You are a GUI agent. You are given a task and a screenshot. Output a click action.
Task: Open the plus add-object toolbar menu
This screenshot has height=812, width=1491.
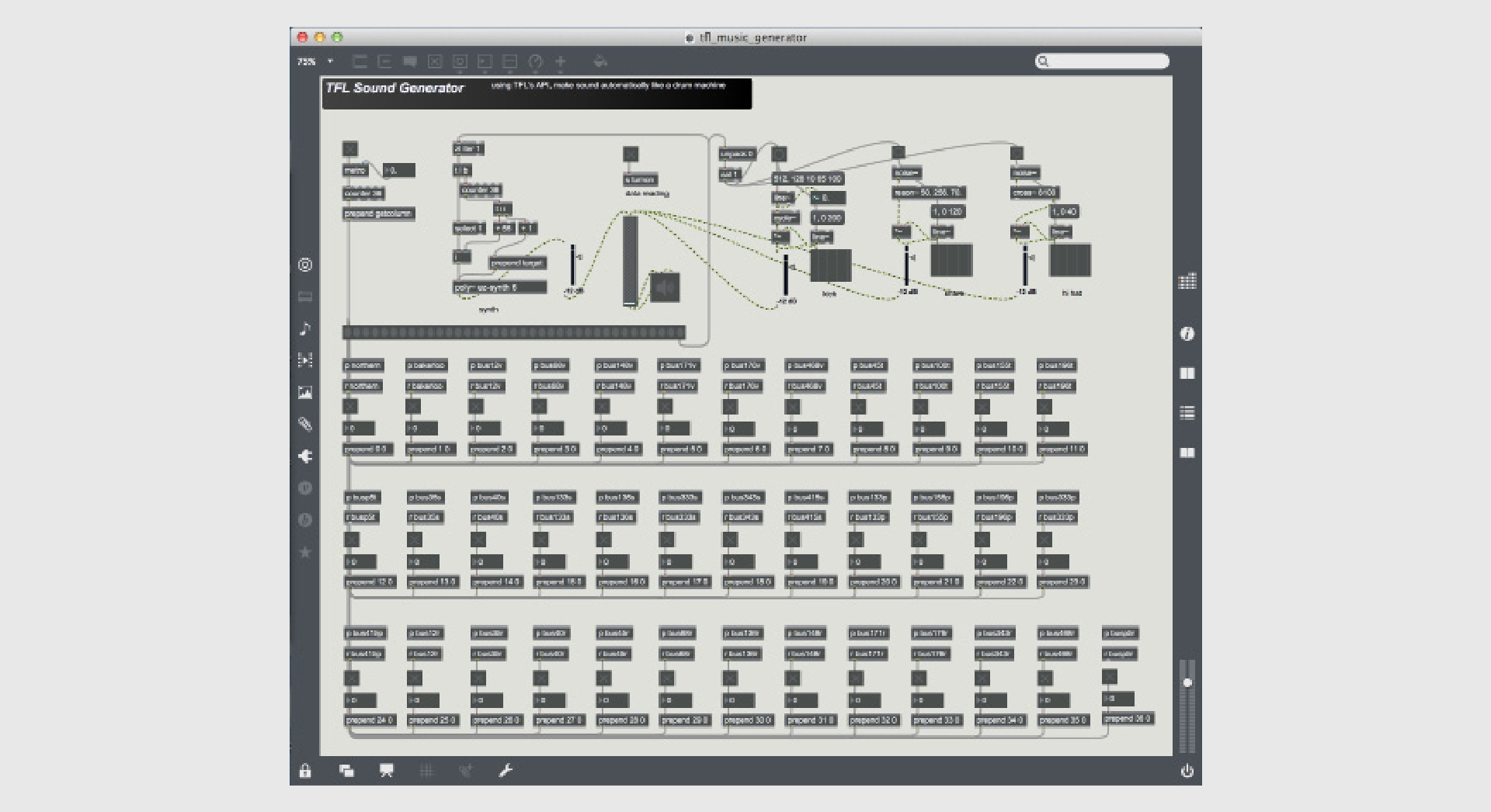(x=560, y=61)
